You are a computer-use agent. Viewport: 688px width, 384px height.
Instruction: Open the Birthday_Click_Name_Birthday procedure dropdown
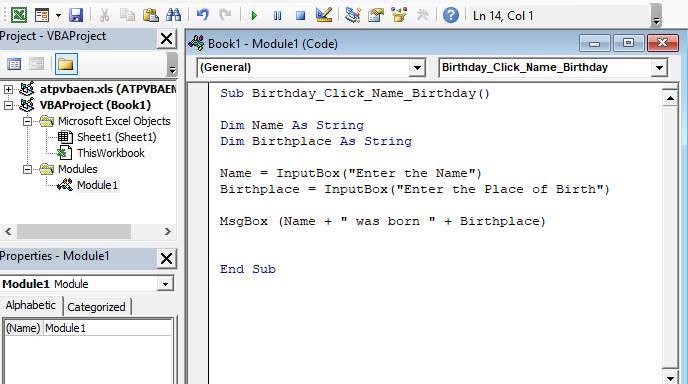pyautogui.click(x=659, y=68)
